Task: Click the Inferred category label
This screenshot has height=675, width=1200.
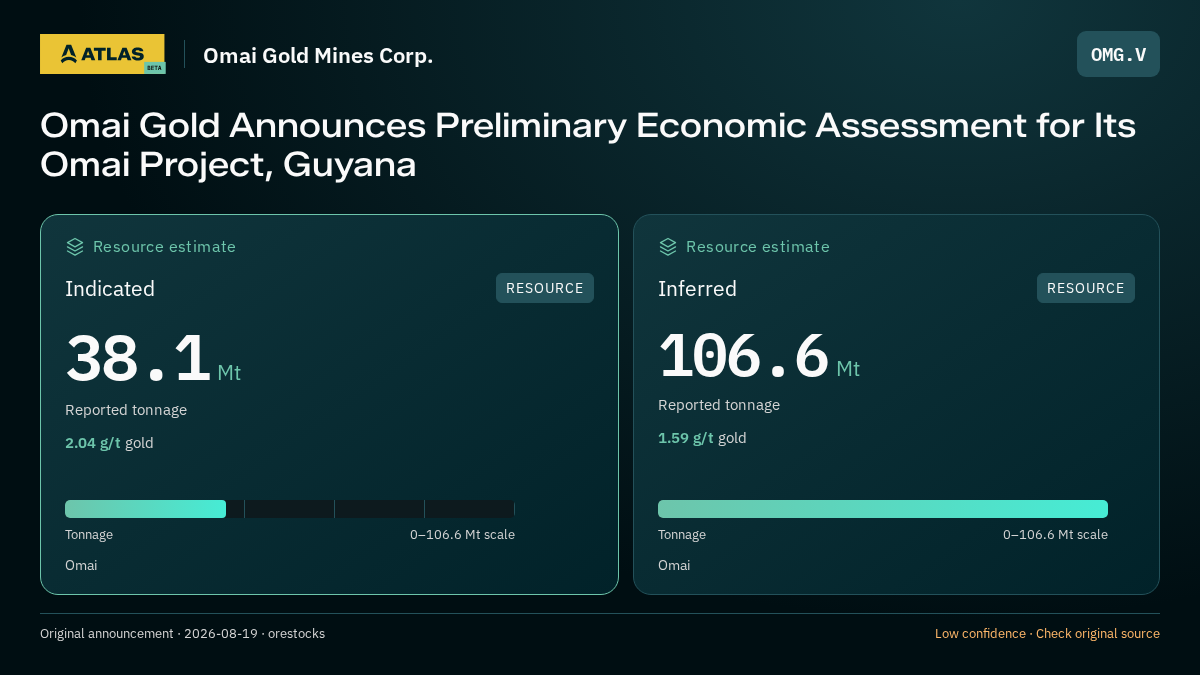Action: (x=697, y=289)
